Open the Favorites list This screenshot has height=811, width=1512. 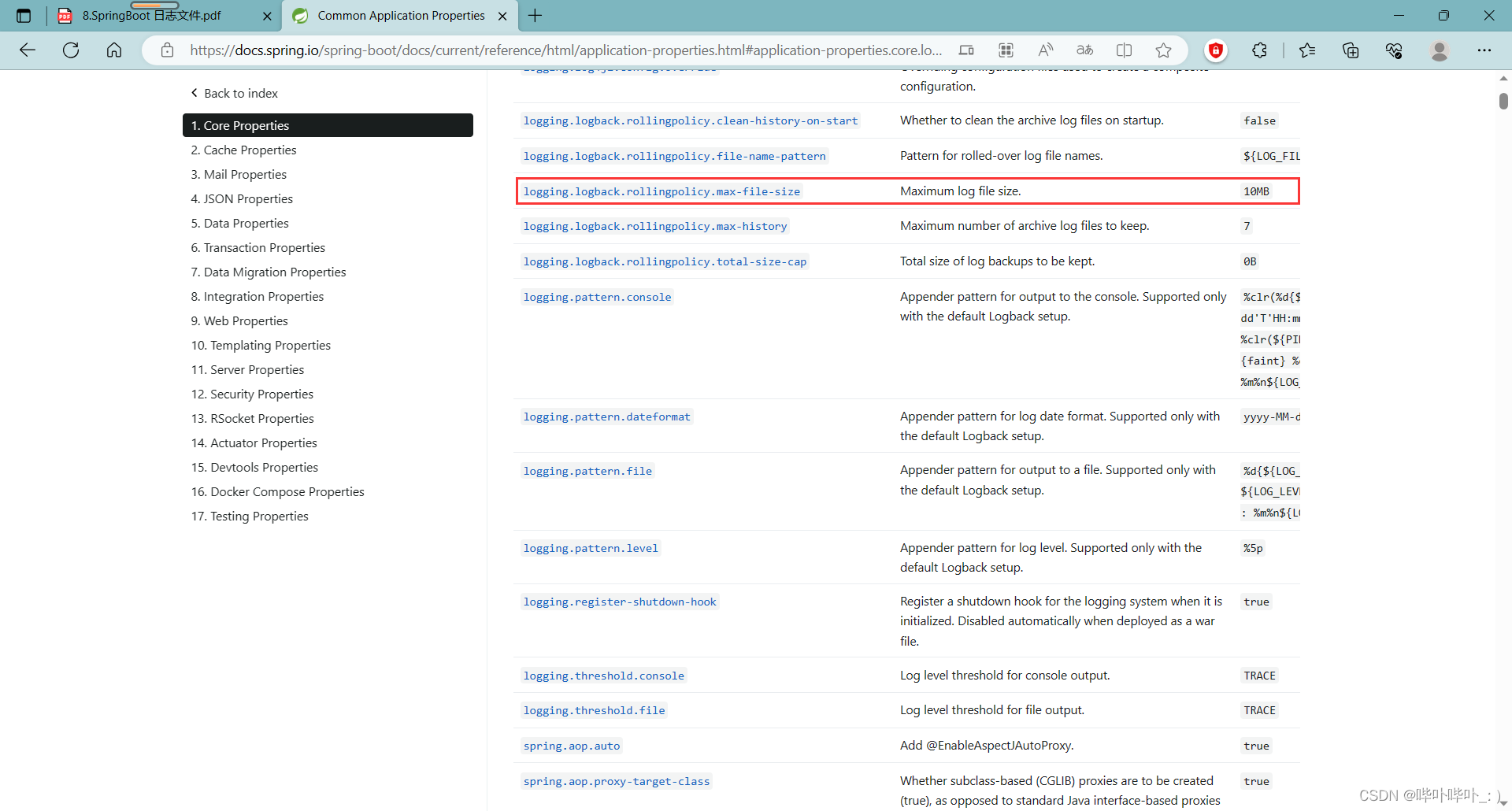[x=1307, y=50]
